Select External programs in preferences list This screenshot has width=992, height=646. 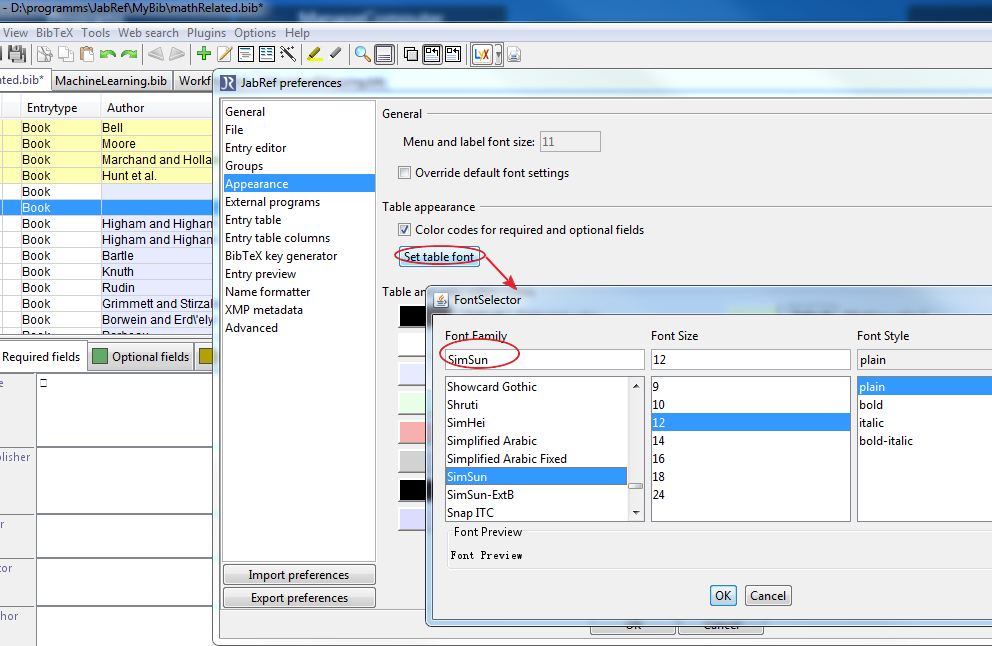[299, 202]
